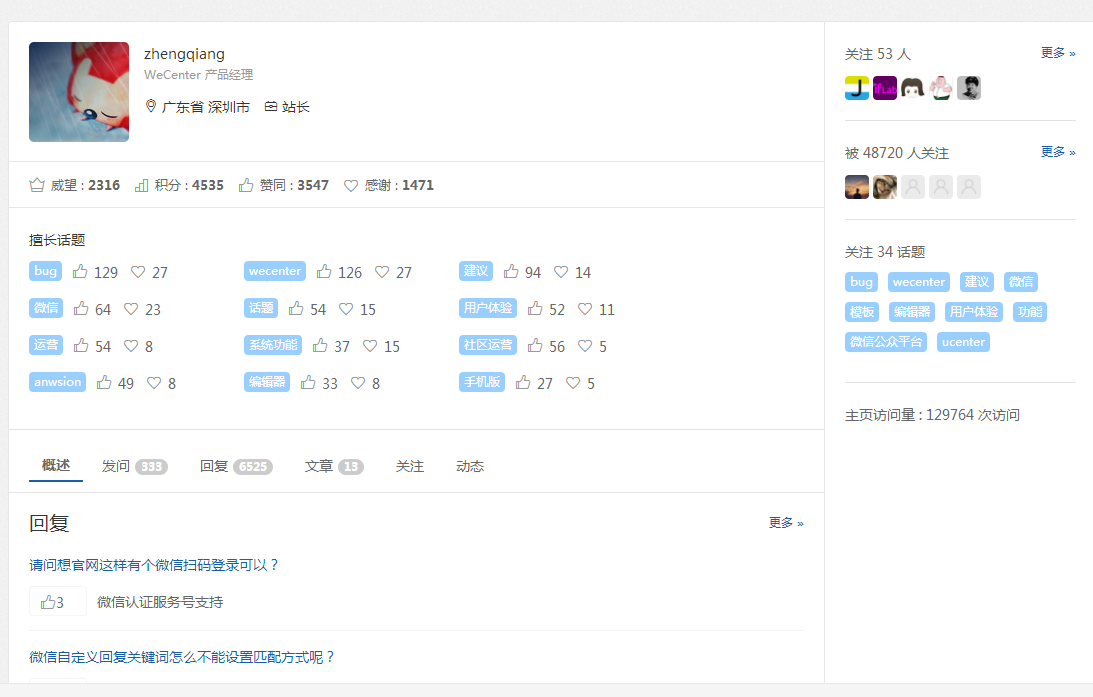Viewport: 1093px width, 697px height.
Task: Click the ucenter topic tag in sidebar
Action: [963, 342]
